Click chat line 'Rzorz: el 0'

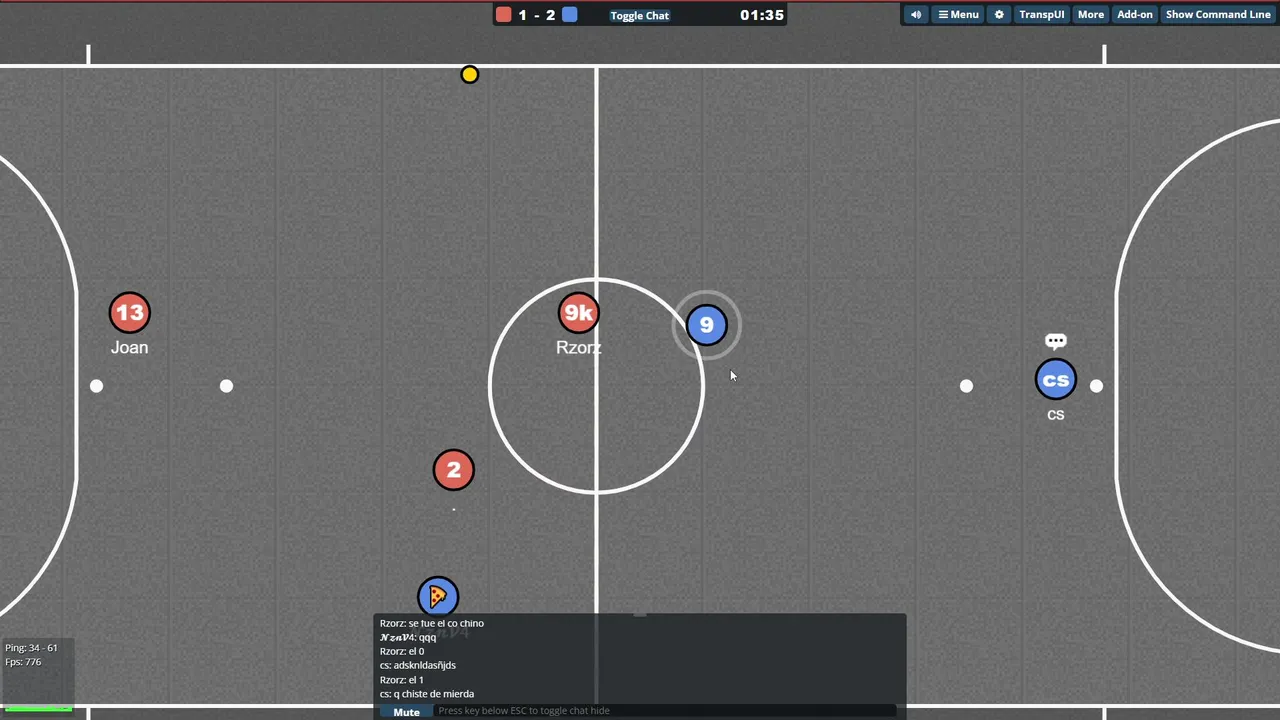tap(402, 651)
